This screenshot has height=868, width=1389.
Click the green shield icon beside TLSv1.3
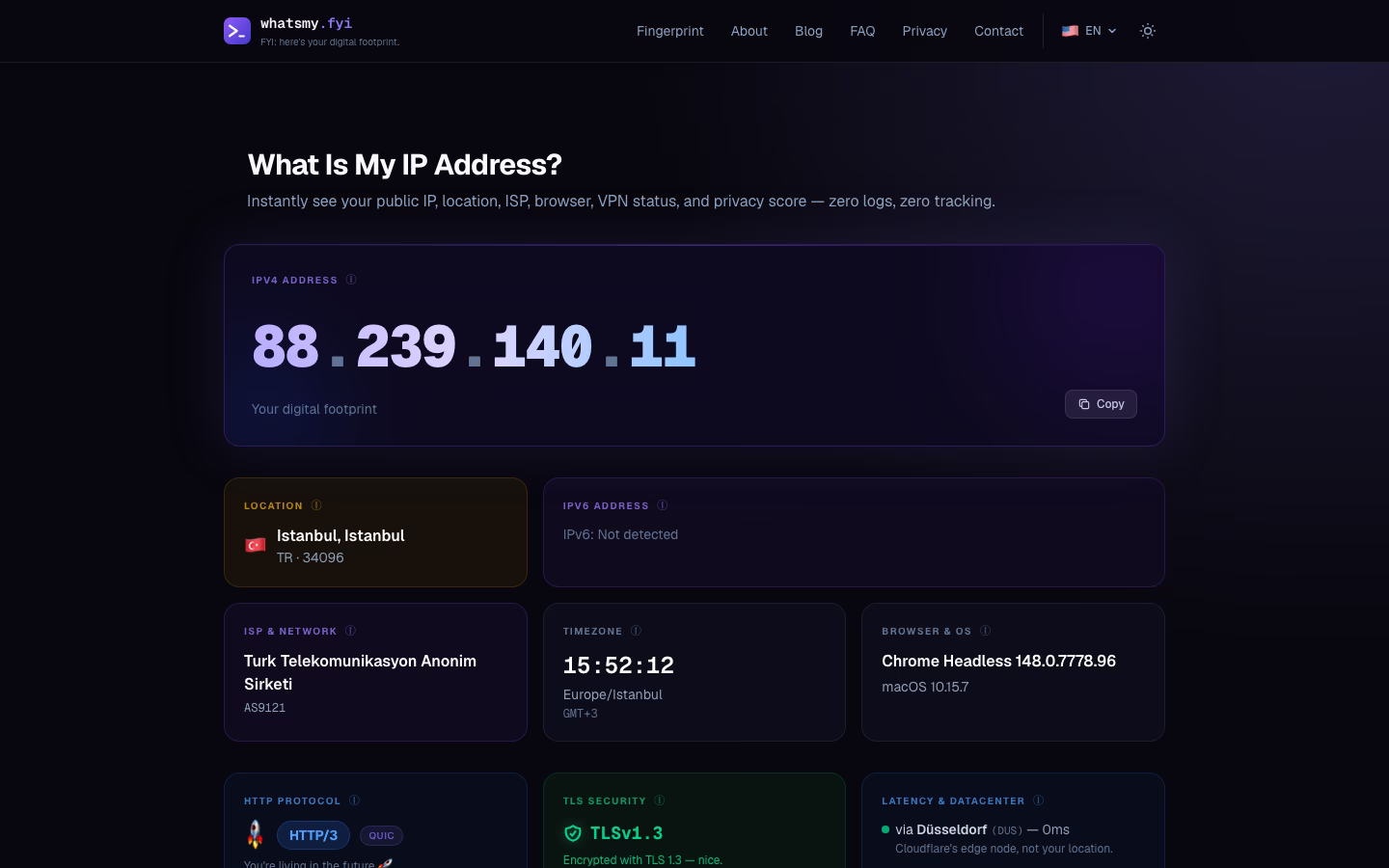point(573,833)
